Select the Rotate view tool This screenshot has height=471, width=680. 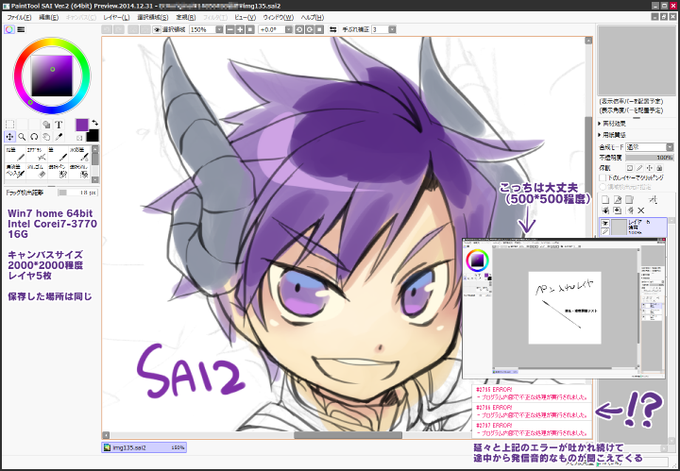pos(34,137)
